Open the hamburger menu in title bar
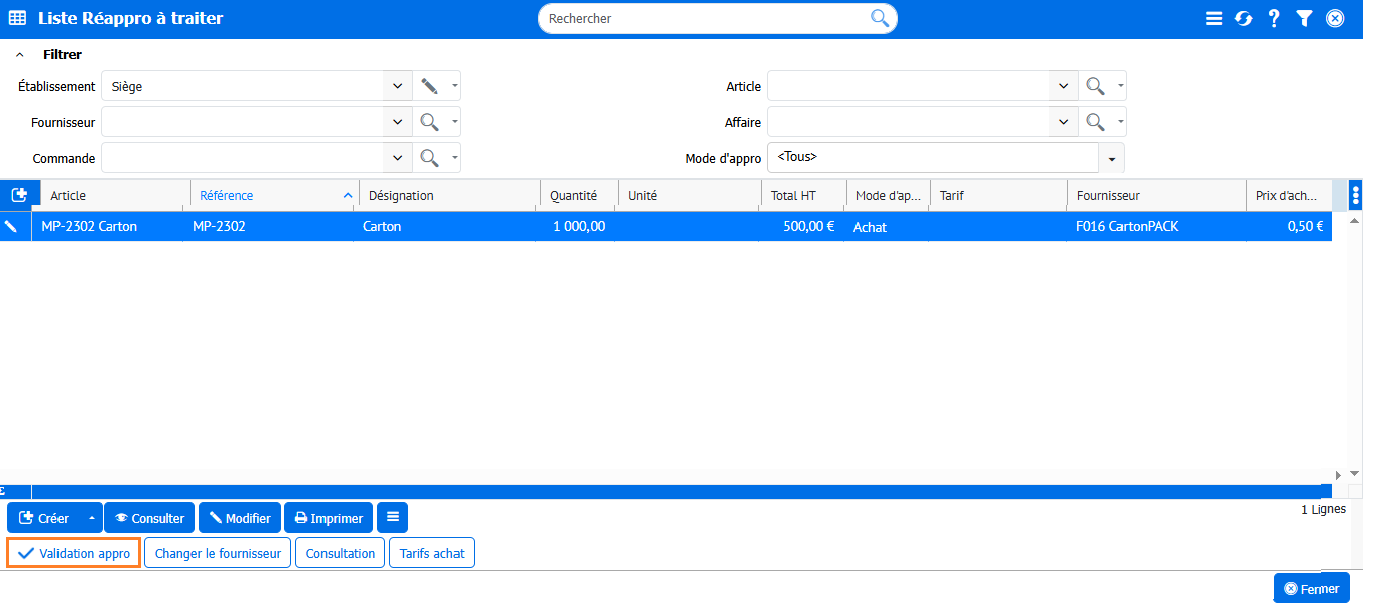This screenshot has width=1374, height=610. click(x=1214, y=19)
